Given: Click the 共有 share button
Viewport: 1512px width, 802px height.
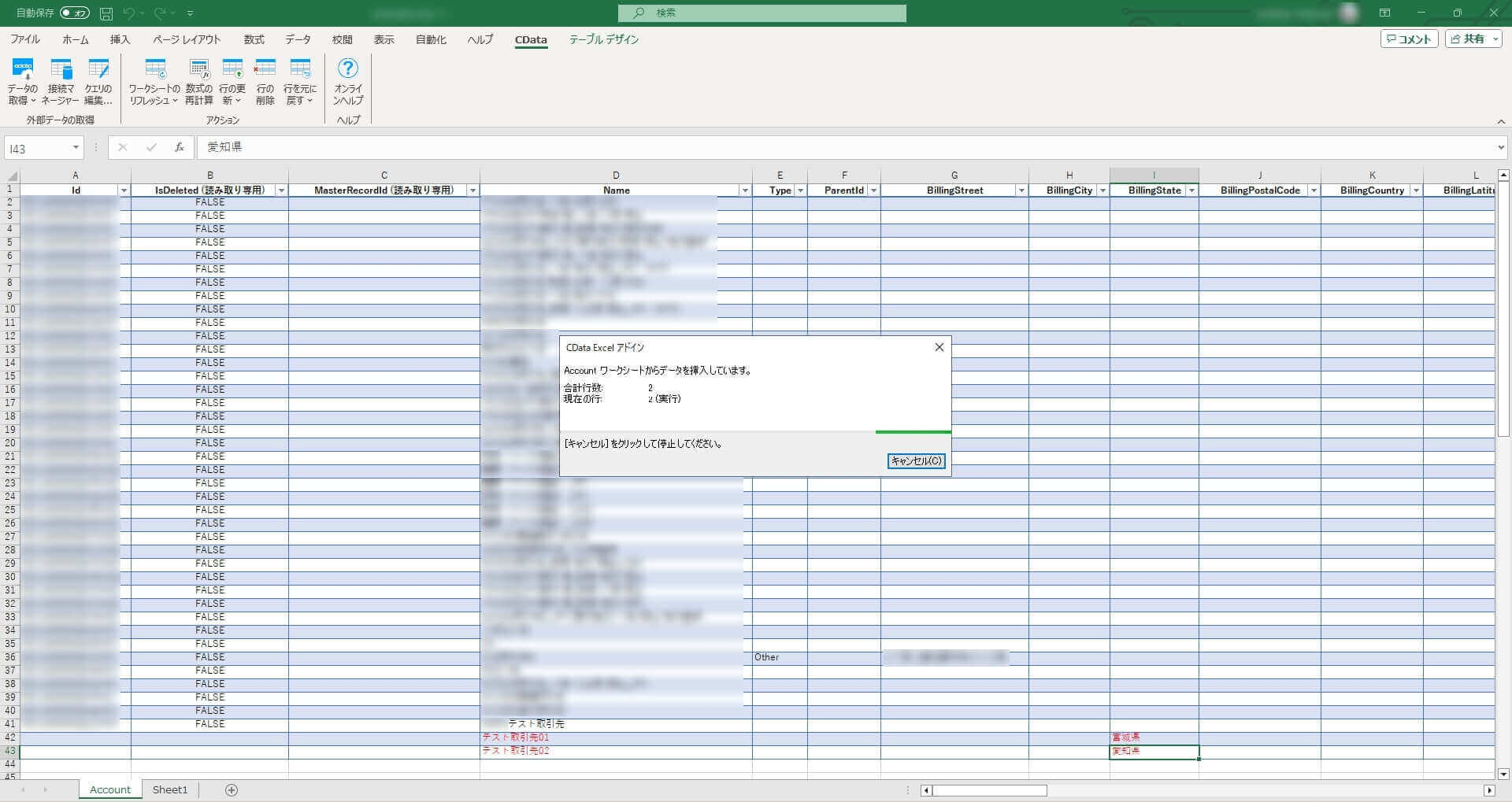Looking at the screenshot, I should [x=1473, y=39].
